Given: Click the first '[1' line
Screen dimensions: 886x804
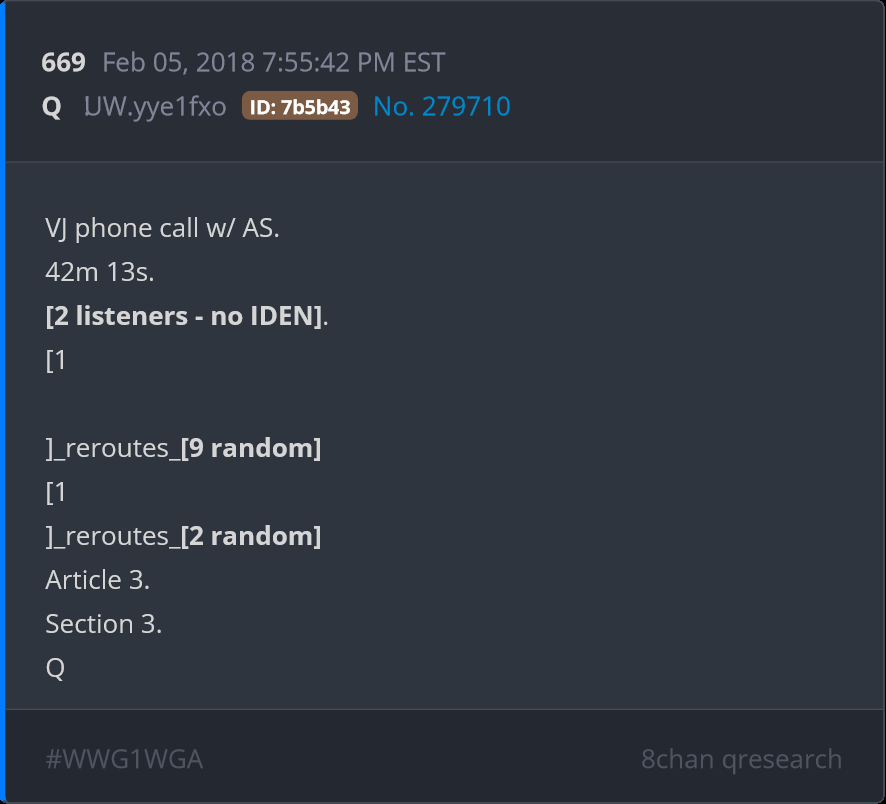Looking at the screenshot, I should [56, 360].
